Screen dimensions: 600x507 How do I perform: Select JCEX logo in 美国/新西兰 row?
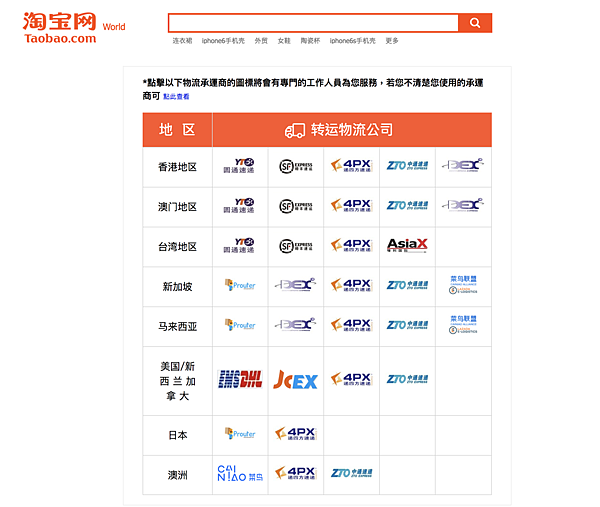[295, 380]
